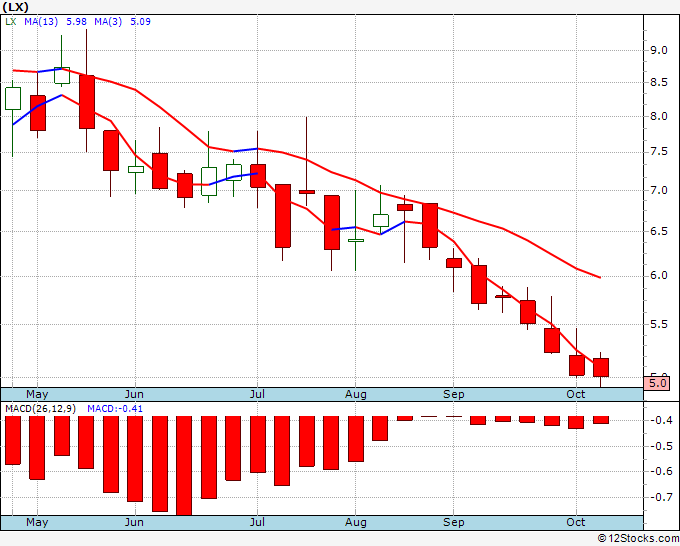Click the 5.98 moving average value

76,22
